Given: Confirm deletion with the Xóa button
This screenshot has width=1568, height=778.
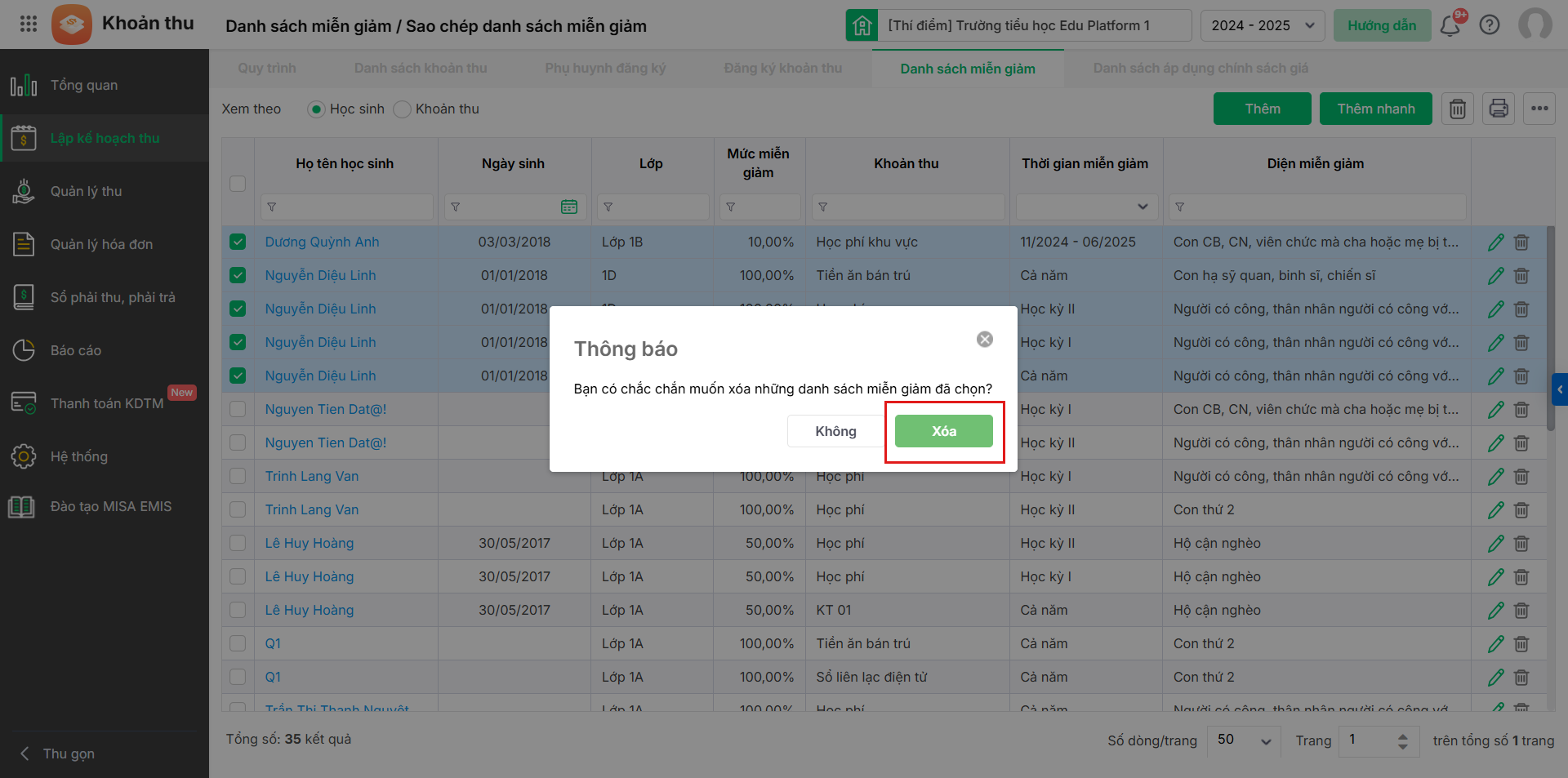Looking at the screenshot, I should click(x=943, y=431).
